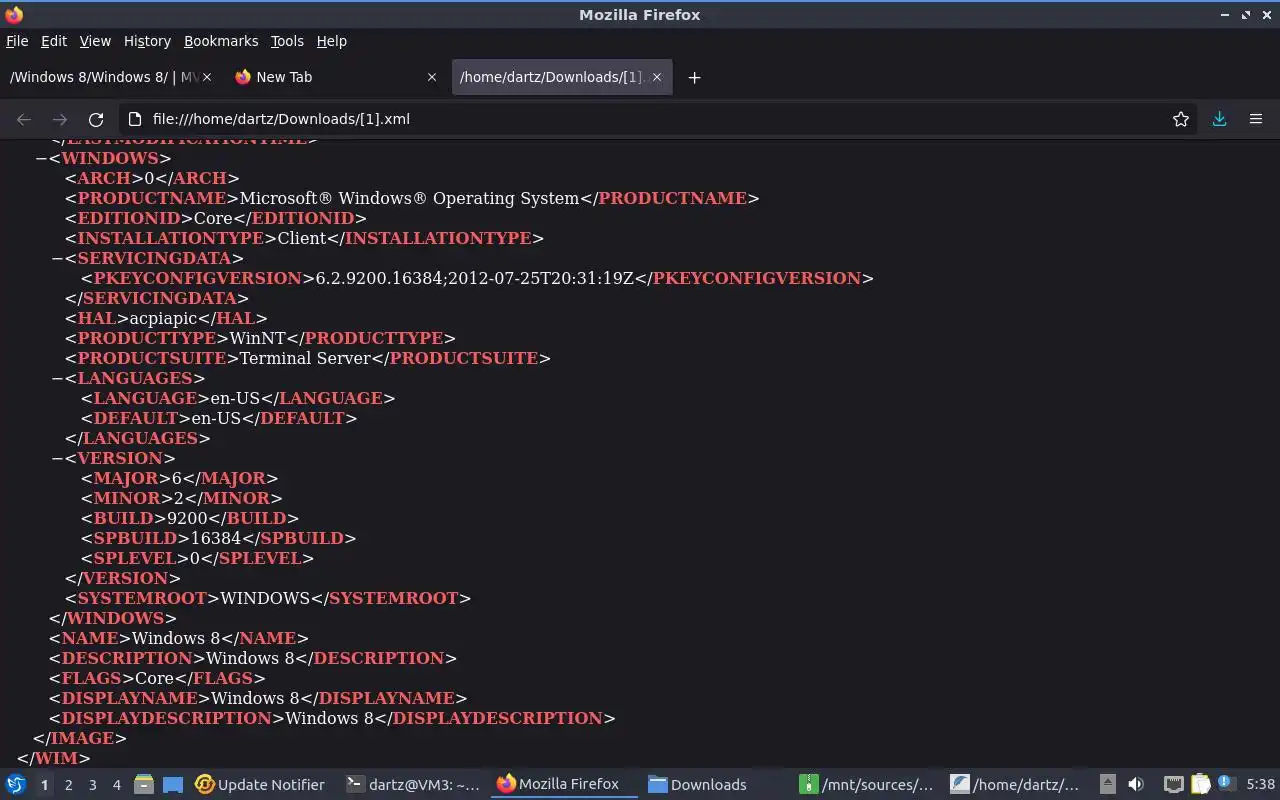Click the notification alert tray icon
This screenshot has height=800, width=1280.
[1226, 785]
